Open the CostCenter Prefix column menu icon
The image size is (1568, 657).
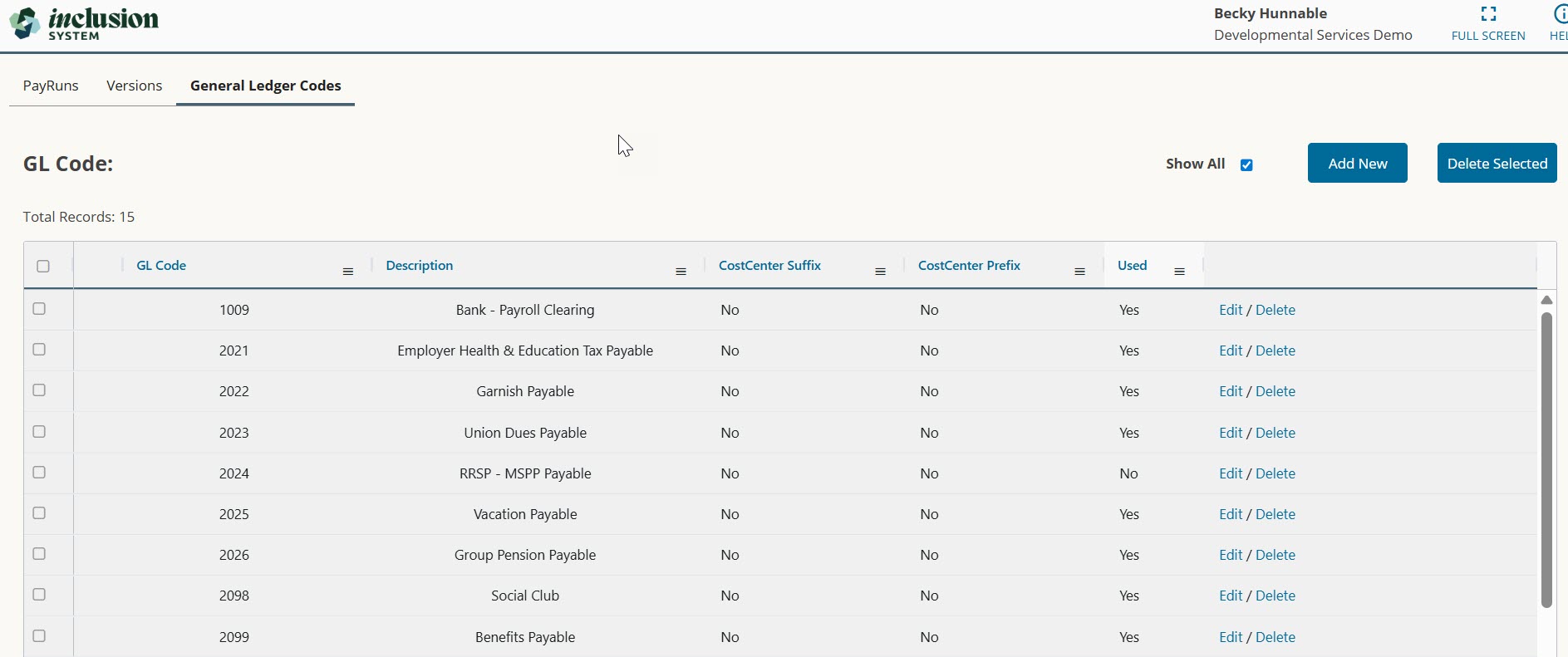(1079, 272)
